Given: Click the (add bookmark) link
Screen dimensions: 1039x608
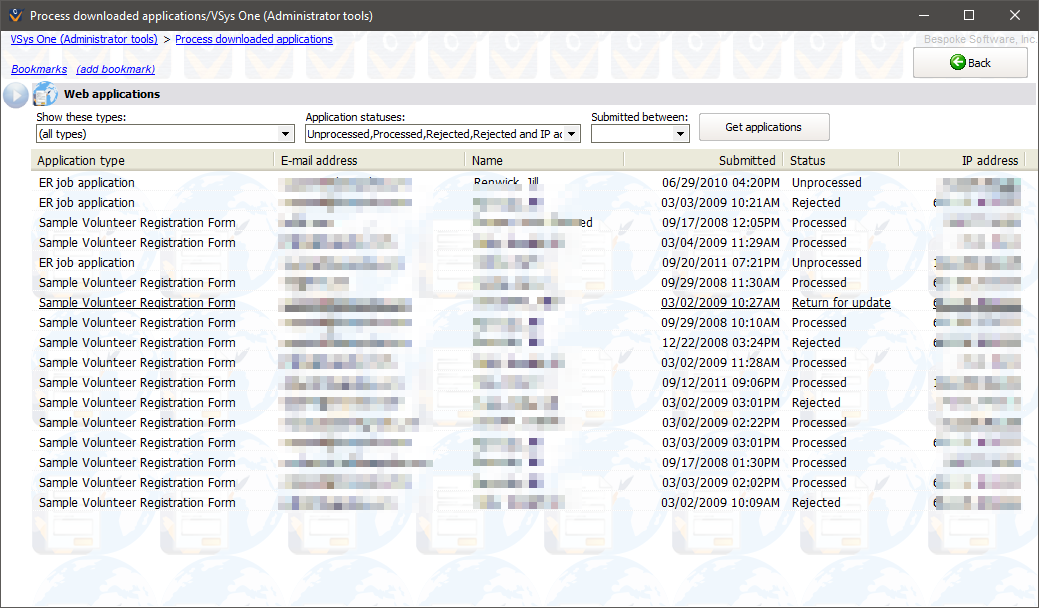Looking at the screenshot, I should (115, 69).
